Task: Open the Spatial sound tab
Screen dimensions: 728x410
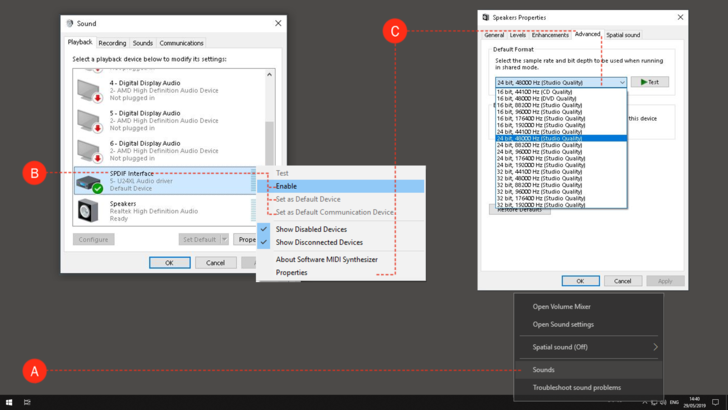Action: [x=623, y=35]
